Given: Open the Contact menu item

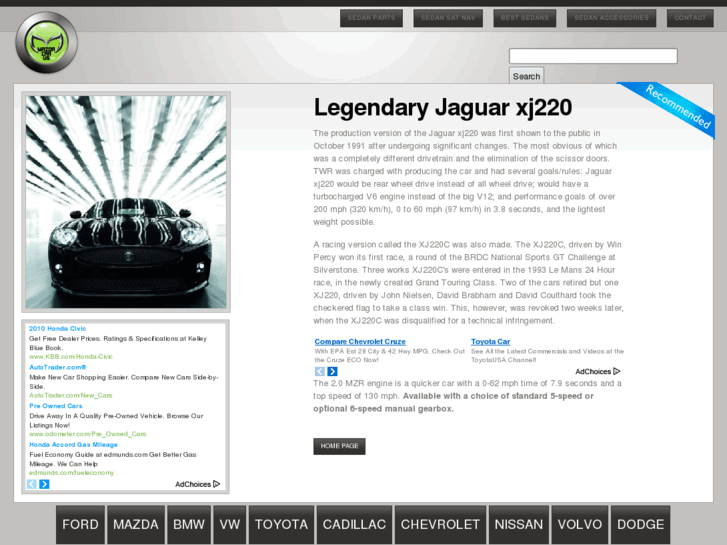Looking at the screenshot, I should tap(690, 18).
